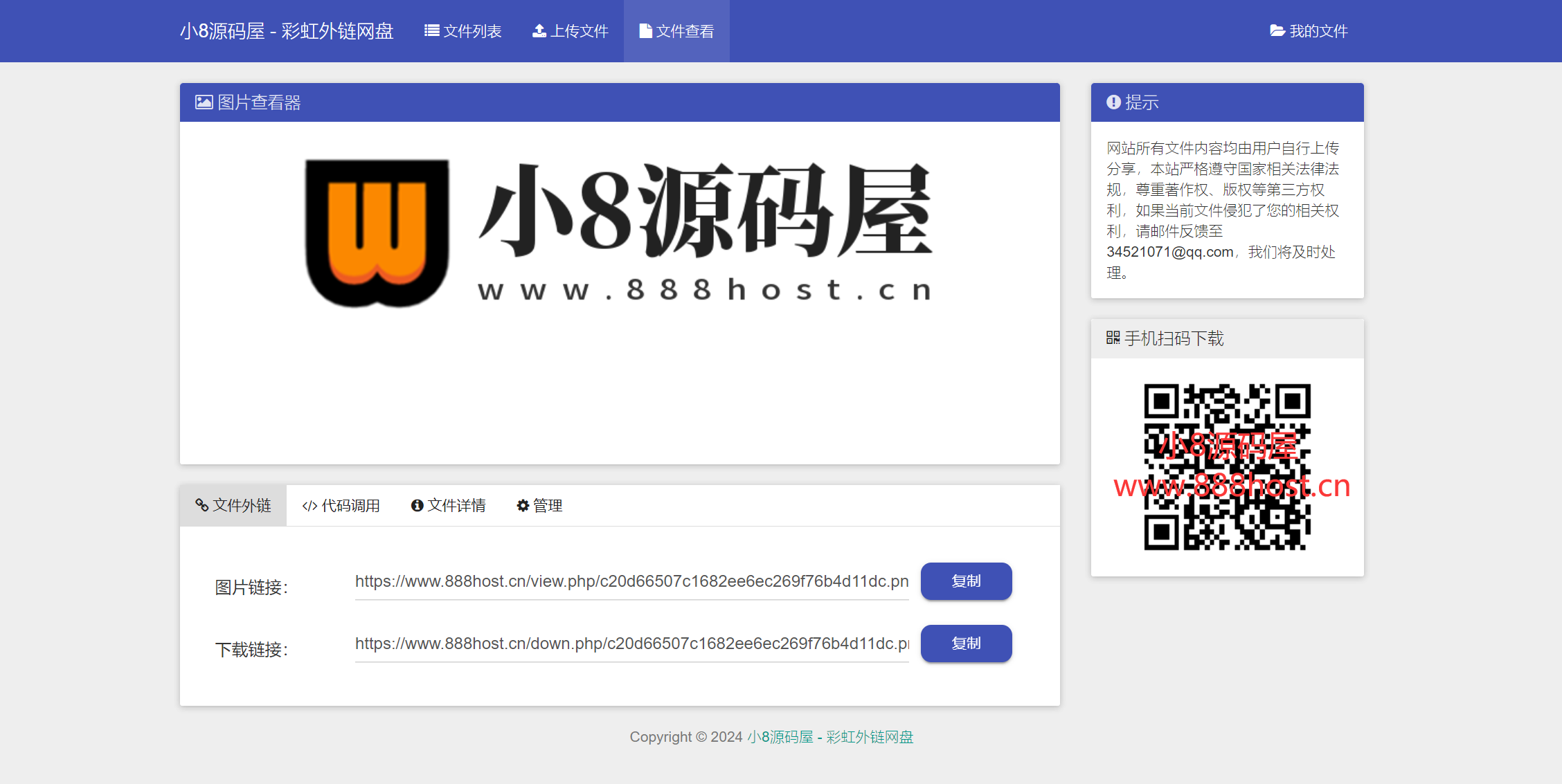Open the 管理 tab
This screenshot has width=1562, height=784.
click(539, 506)
